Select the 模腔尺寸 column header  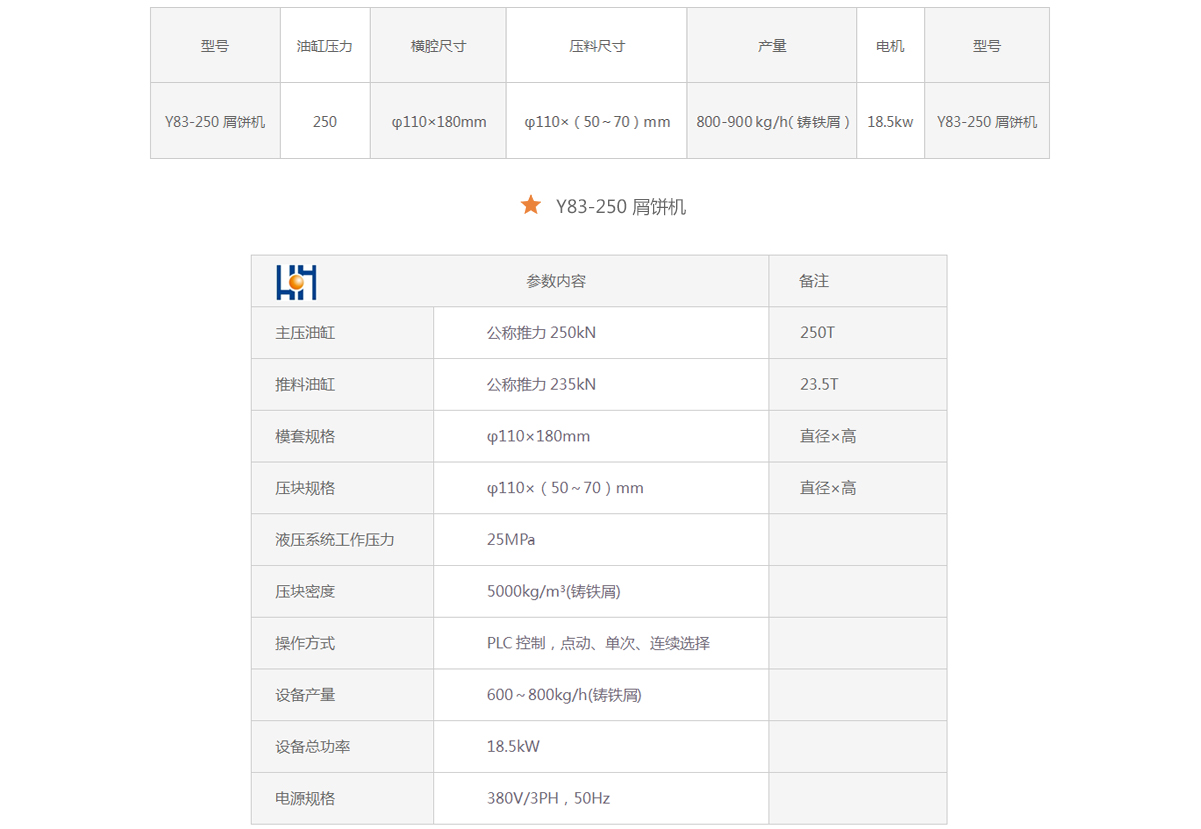[x=438, y=46]
